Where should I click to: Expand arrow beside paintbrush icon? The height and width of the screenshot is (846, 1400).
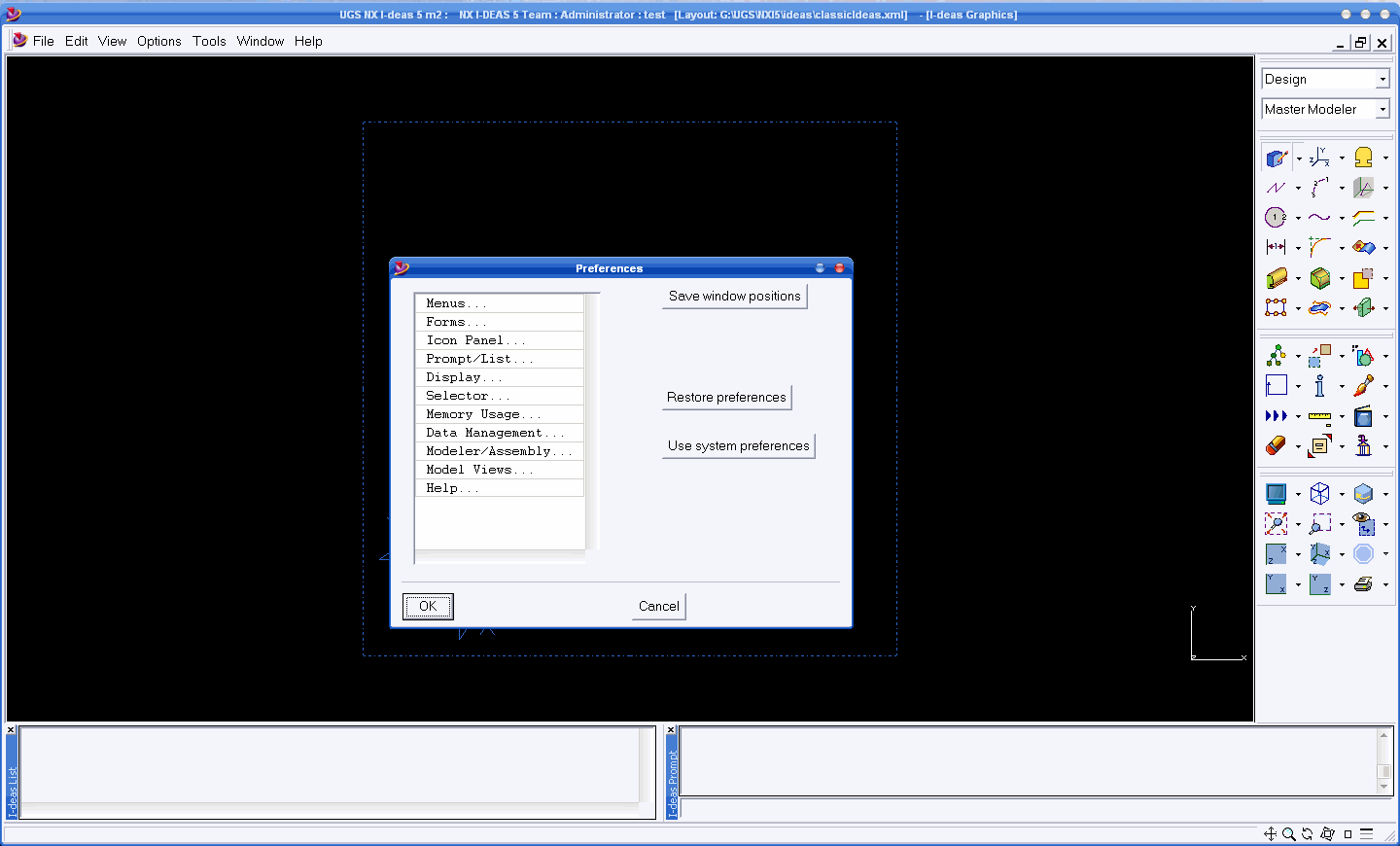click(1385, 387)
